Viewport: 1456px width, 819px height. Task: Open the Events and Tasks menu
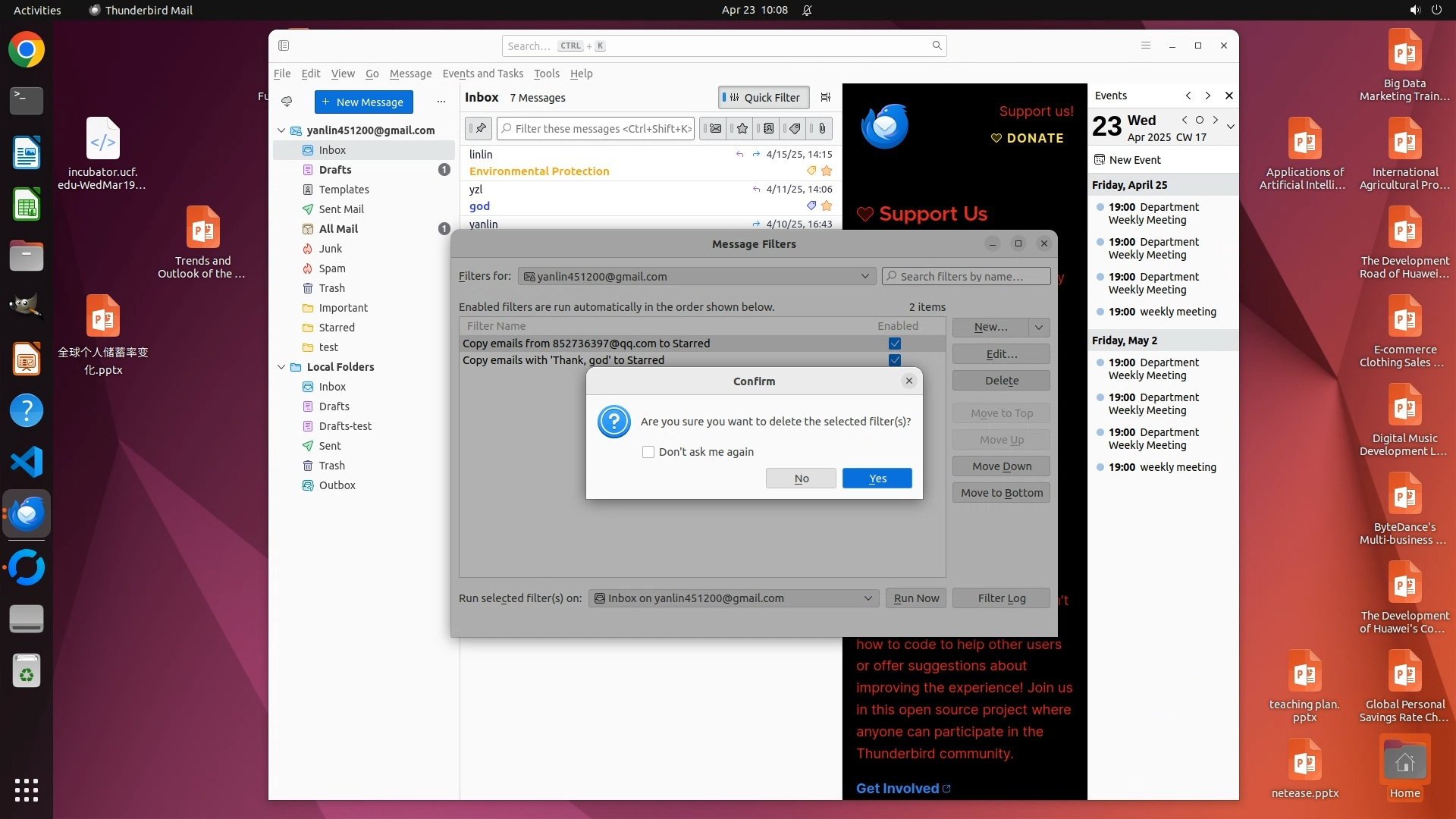(482, 74)
